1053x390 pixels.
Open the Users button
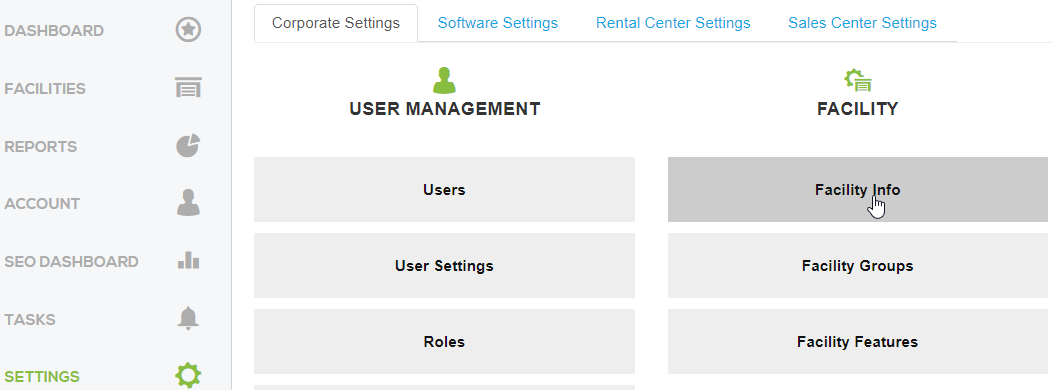(444, 189)
